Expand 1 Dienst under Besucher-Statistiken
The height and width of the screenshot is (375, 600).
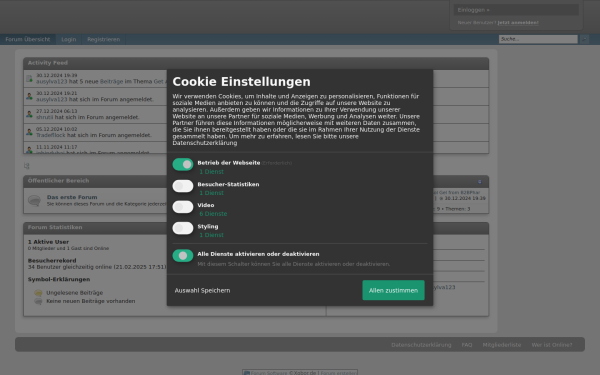(211, 193)
